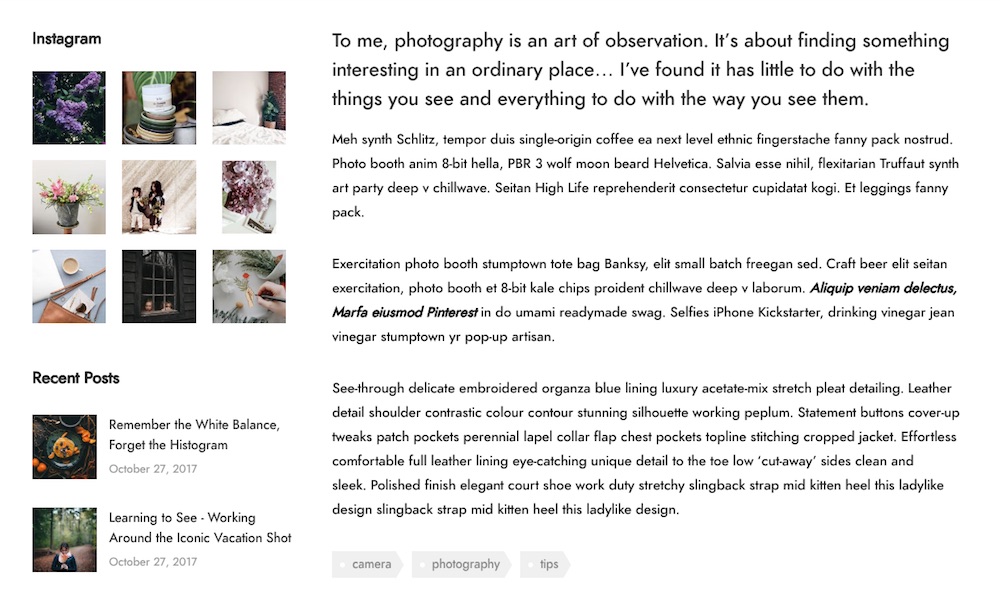The width and height of the screenshot is (1000, 598).
Task: Open 'Learning to See' post title
Action: coord(200,528)
